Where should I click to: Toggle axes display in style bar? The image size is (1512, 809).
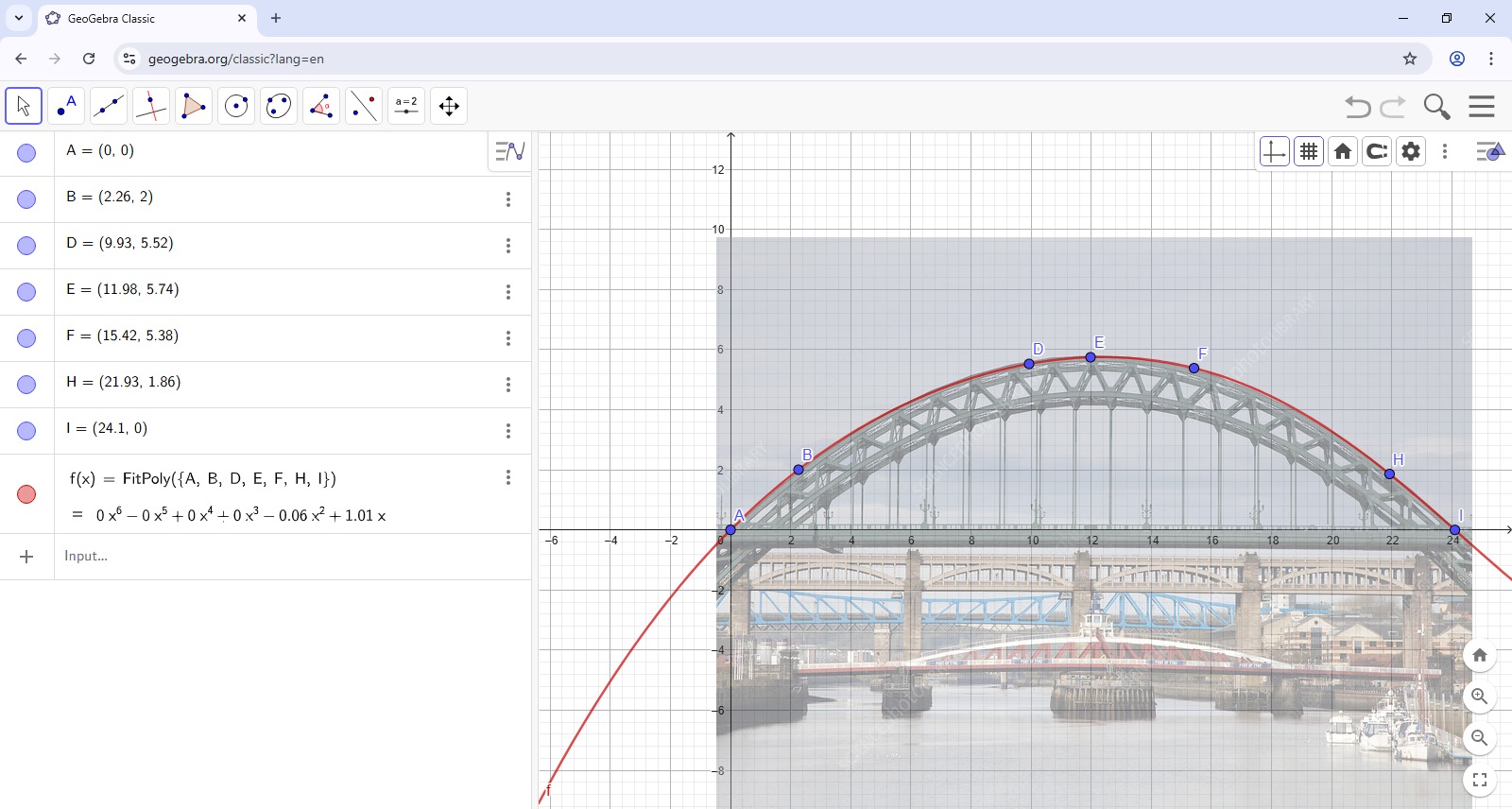pyautogui.click(x=1274, y=151)
